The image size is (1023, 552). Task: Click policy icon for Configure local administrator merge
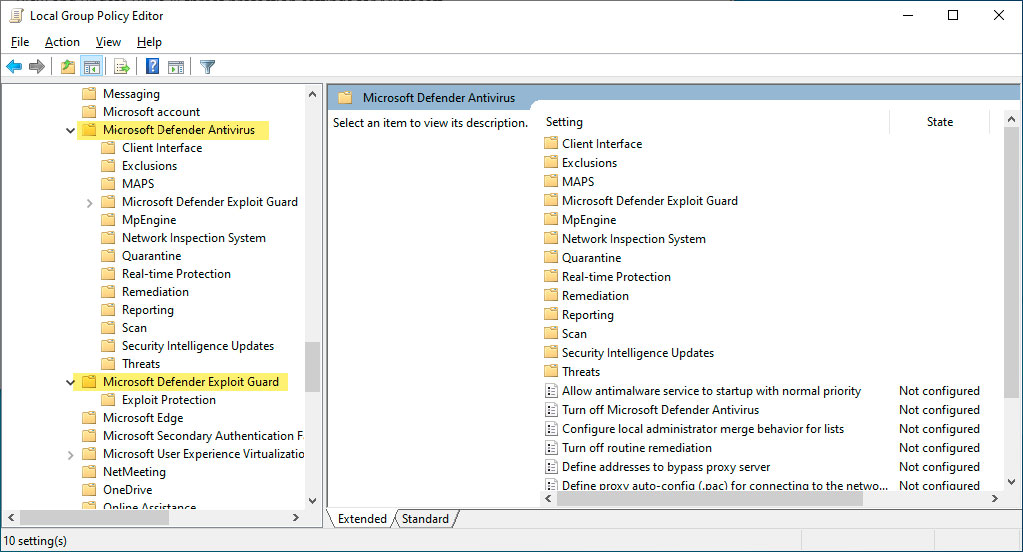551,429
